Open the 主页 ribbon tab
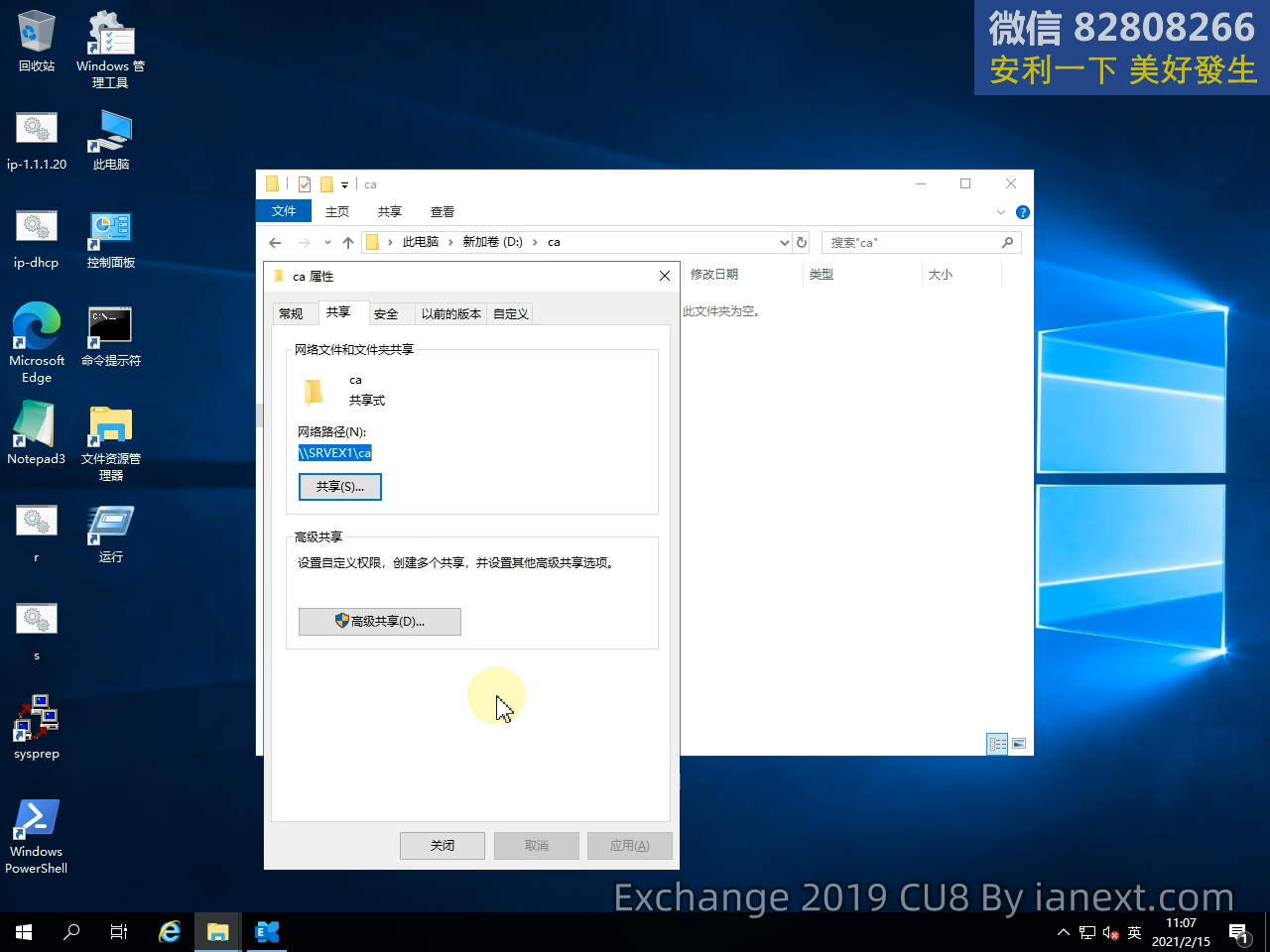The height and width of the screenshot is (952, 1270). pyautogui.click(x=337, y=211)
